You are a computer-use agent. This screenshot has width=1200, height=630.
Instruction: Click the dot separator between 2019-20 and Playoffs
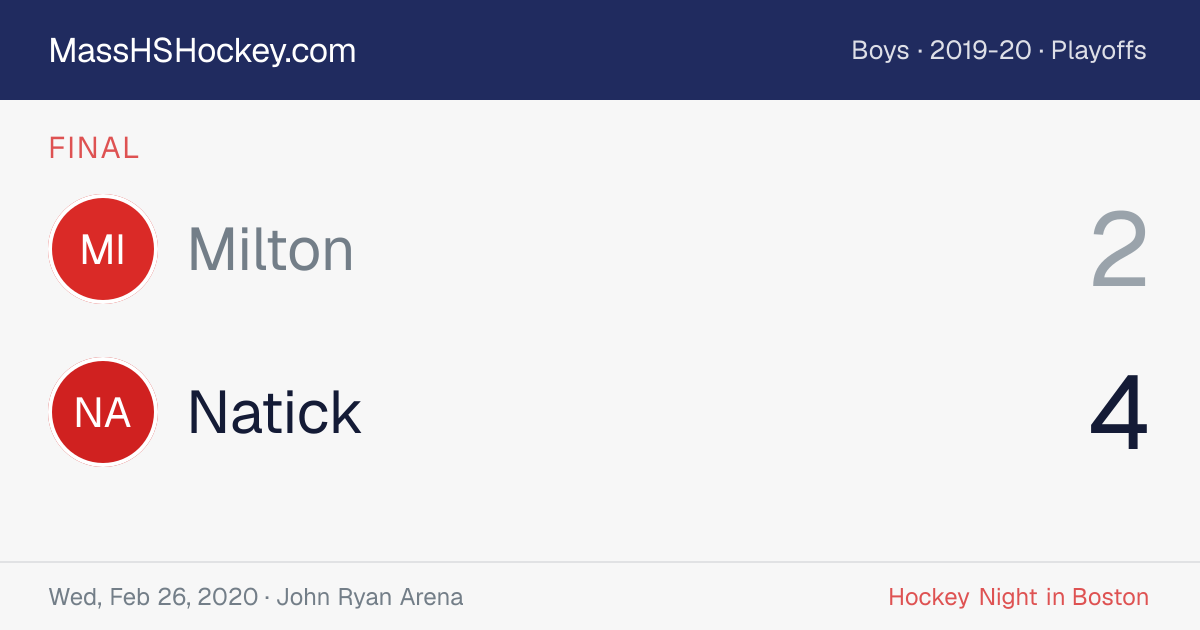click(x=1041, y=51)
